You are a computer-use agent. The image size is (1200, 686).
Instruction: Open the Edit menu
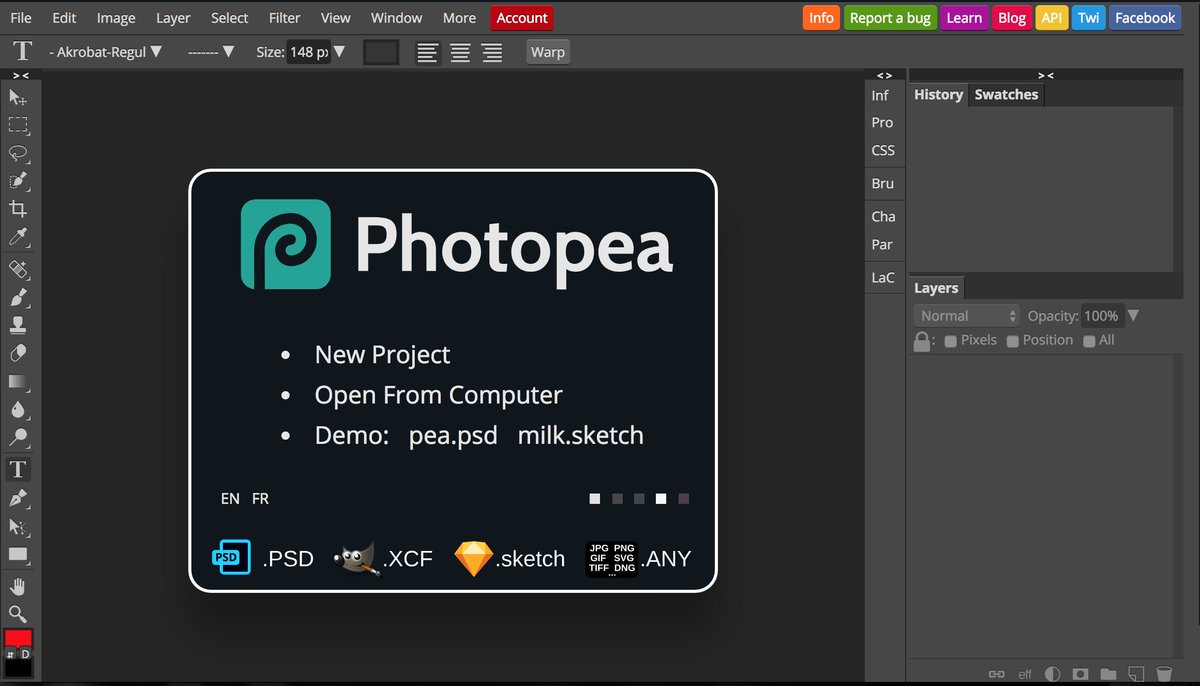tap(64, 18)
